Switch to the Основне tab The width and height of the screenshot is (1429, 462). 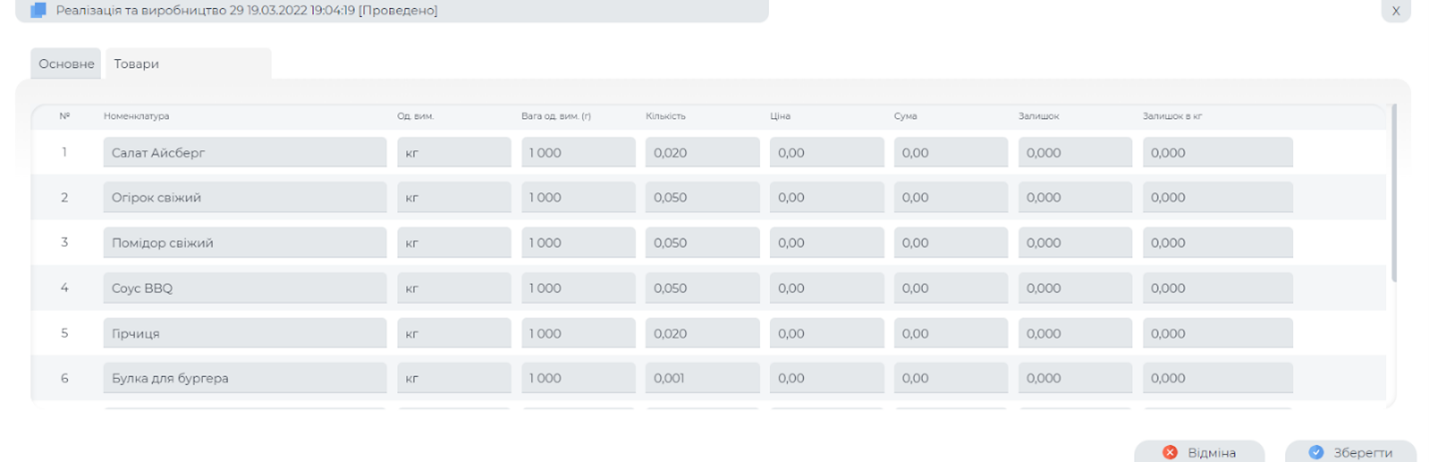[66, 64]
